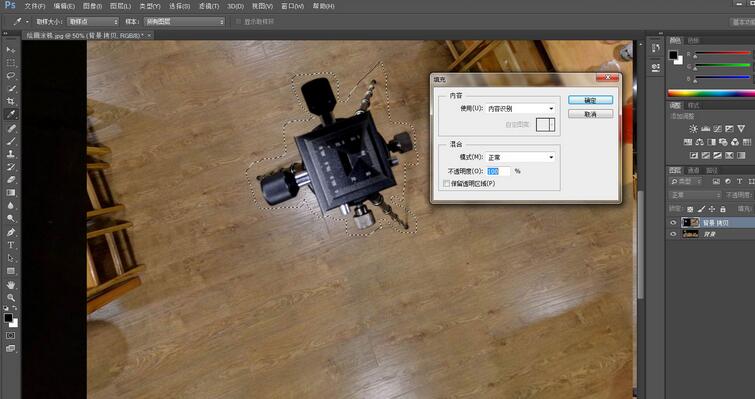Toggle Quick Mask mode icon
Image resolution: width=755 pixels, height=399 pixels.
pyautogui.click(x=11, y=335)
